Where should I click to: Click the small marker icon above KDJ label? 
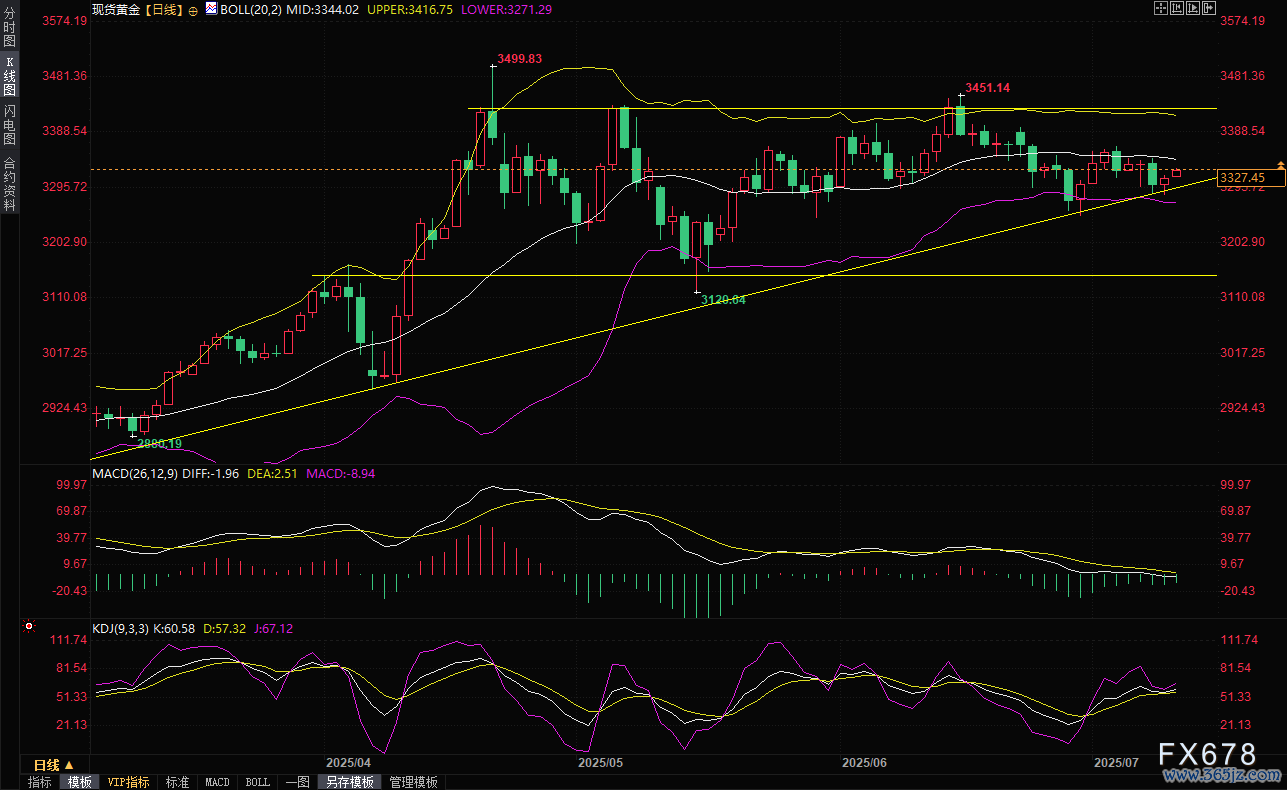click(x=29, y=626)
